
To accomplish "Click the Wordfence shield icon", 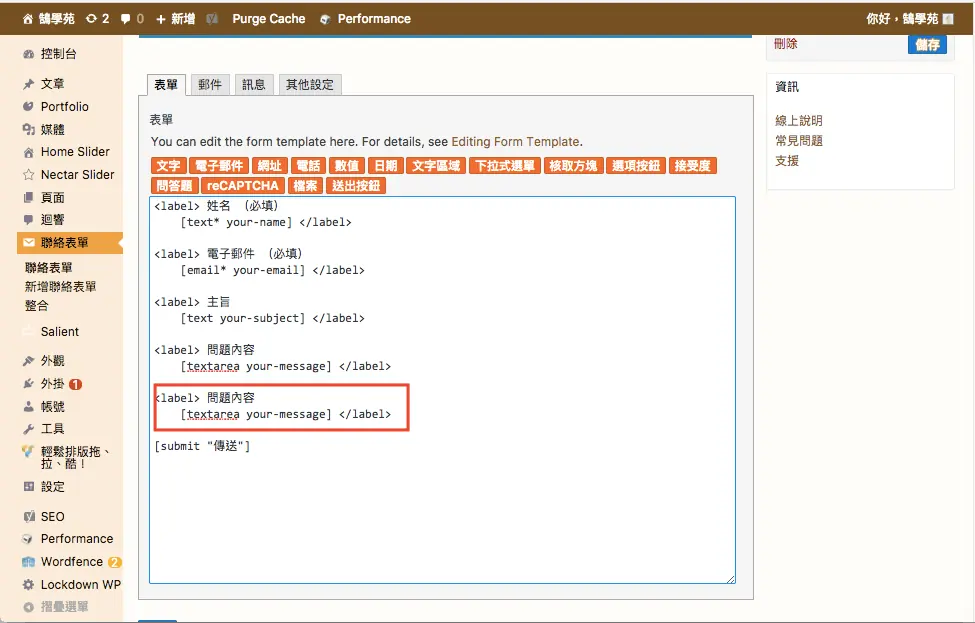I will point(29,562).
